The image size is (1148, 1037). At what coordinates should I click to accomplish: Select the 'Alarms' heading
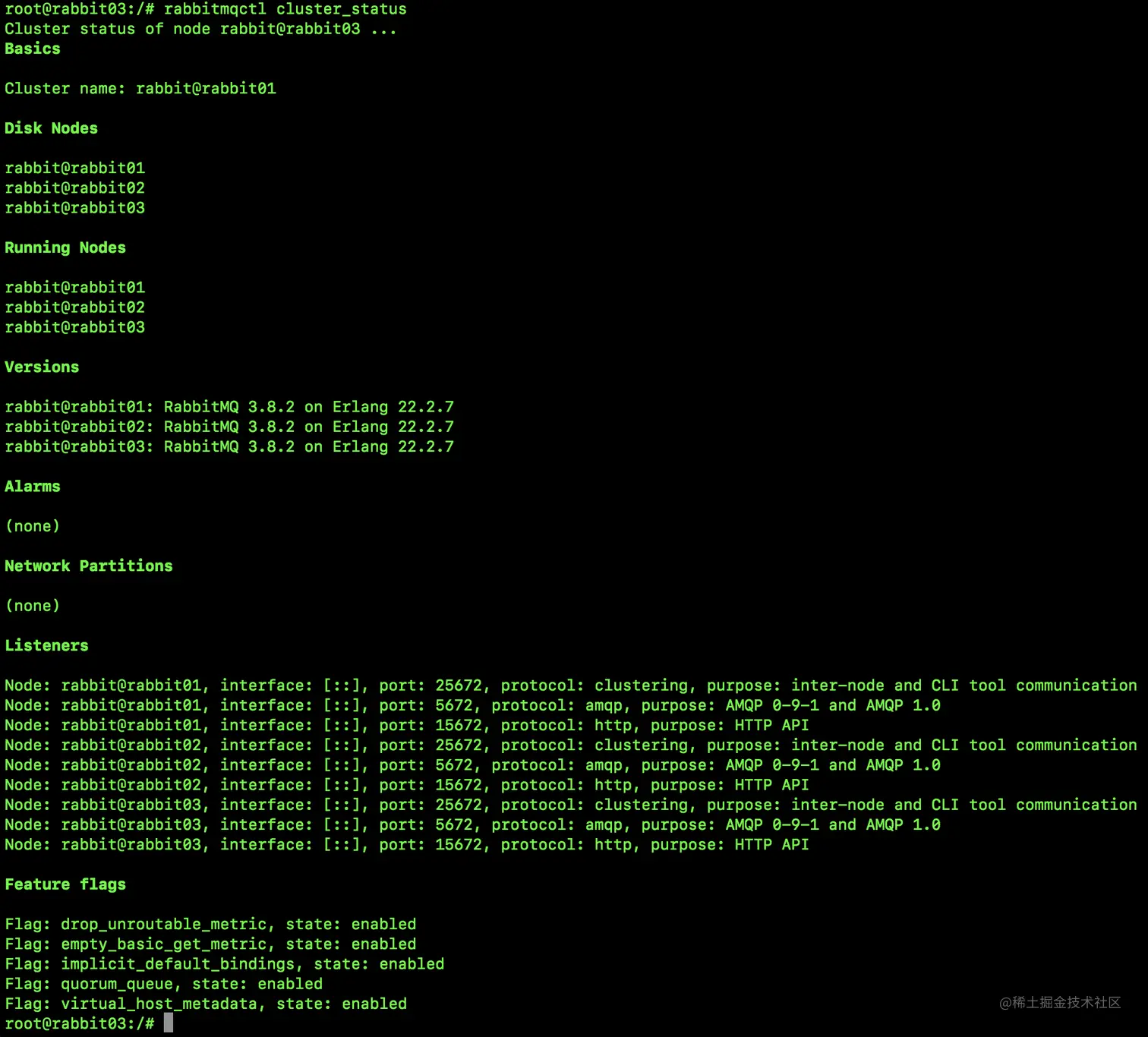pyautogui.click(x=33, y=487)
